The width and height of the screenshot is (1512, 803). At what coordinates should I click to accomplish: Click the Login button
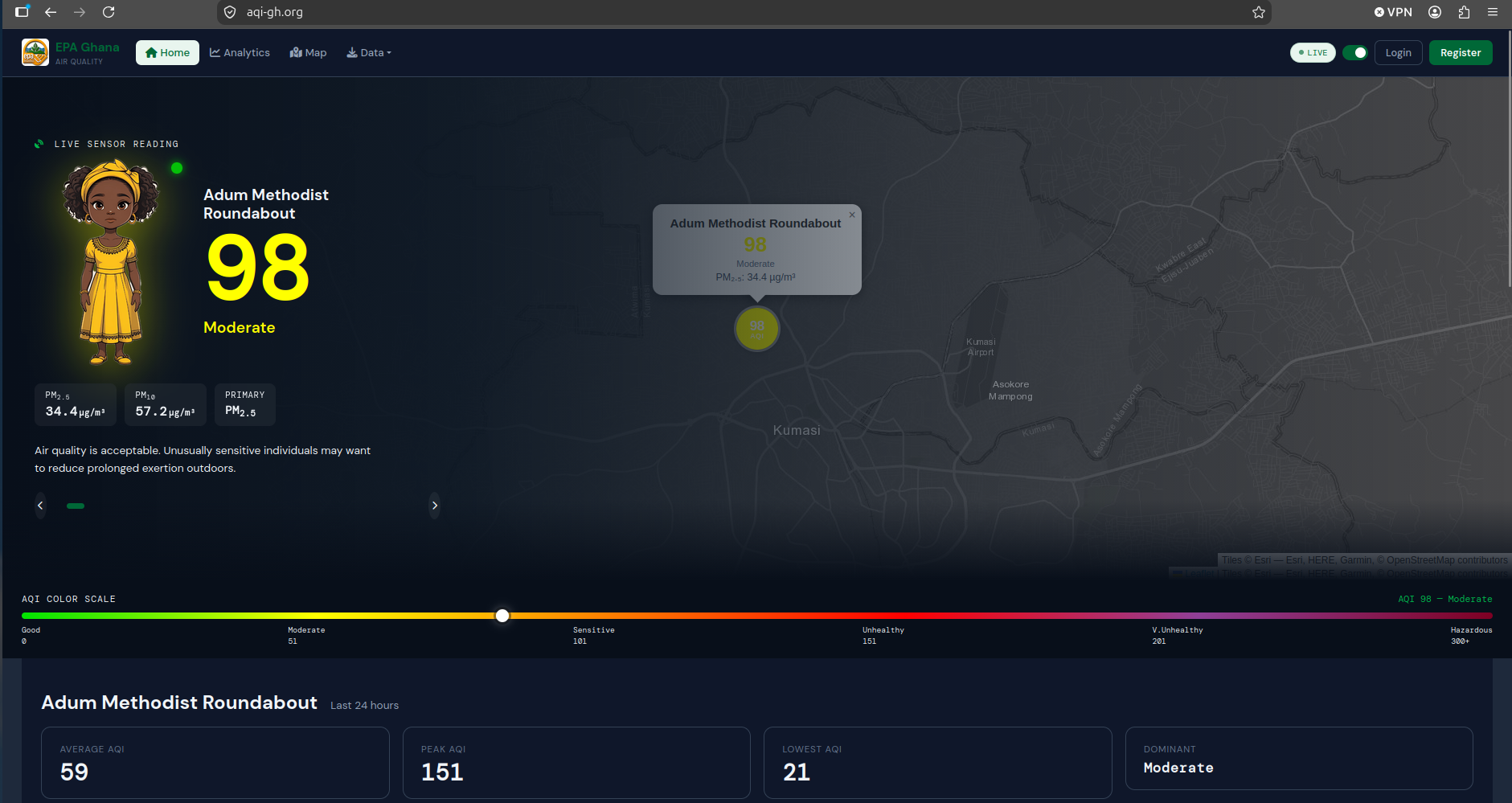tap(1399, 53)
